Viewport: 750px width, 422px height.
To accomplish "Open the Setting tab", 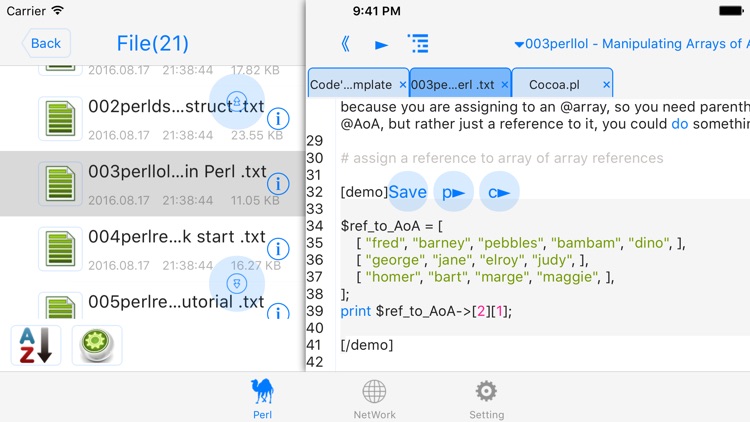I will point(486,399).
